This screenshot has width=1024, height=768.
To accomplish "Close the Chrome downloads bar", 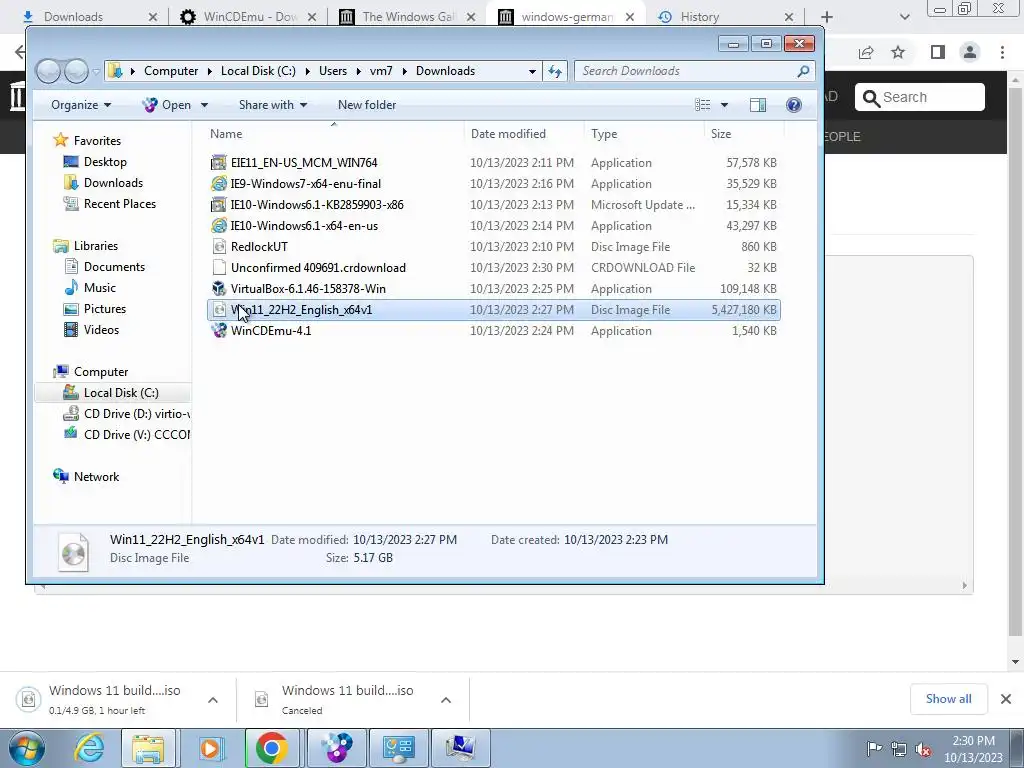I will coord(1006,699).
